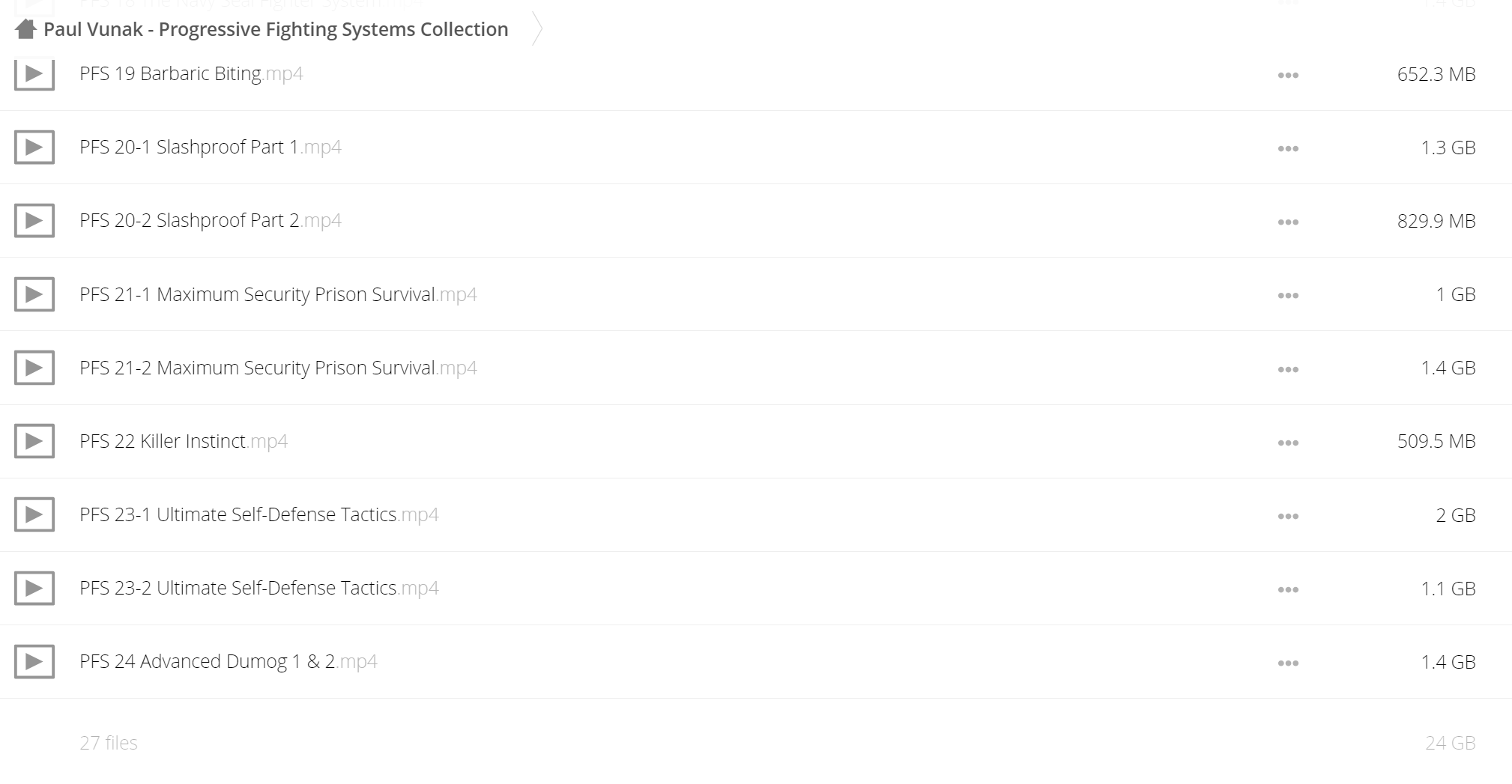Click play icon for PFS 24 Advanced Dumog

pos(34,662)
